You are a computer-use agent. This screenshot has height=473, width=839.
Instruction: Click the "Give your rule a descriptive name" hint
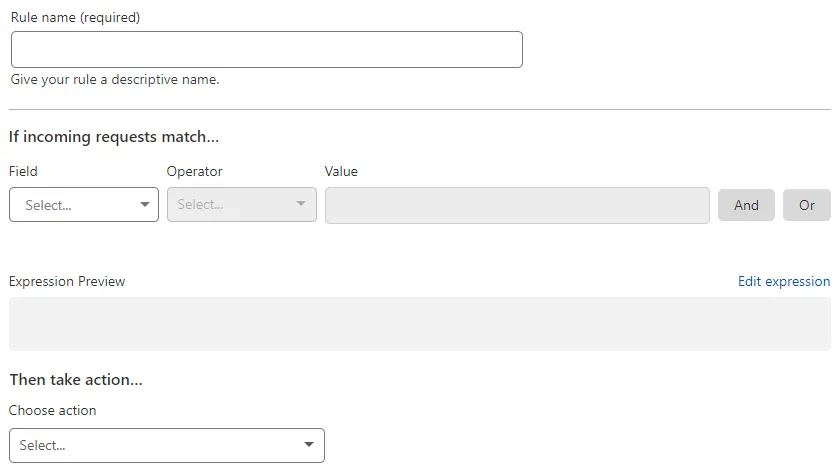pos(115,80)
